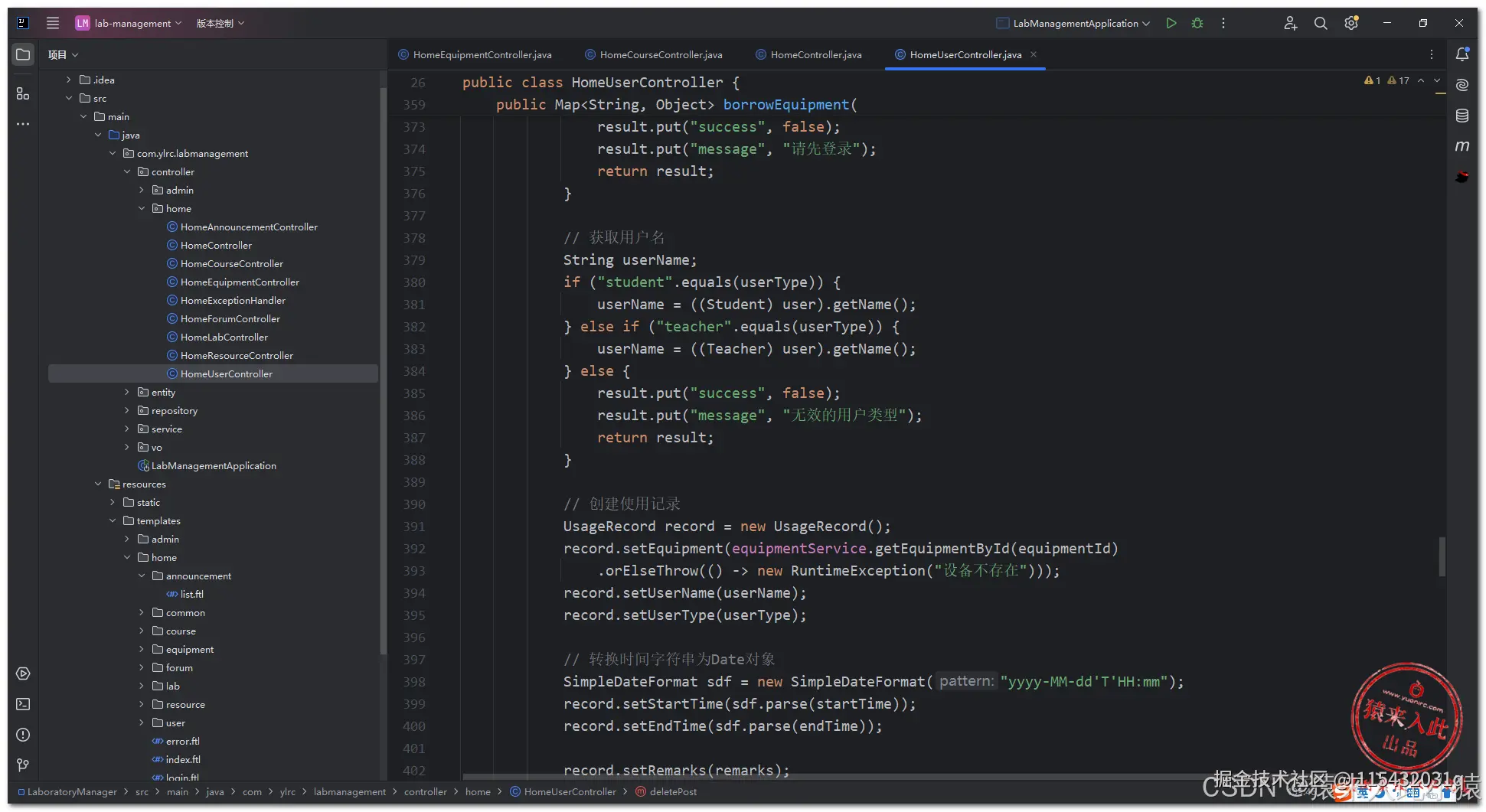1486x812 pixels.
Task: Expand the repository package
Action: [127, 410]
